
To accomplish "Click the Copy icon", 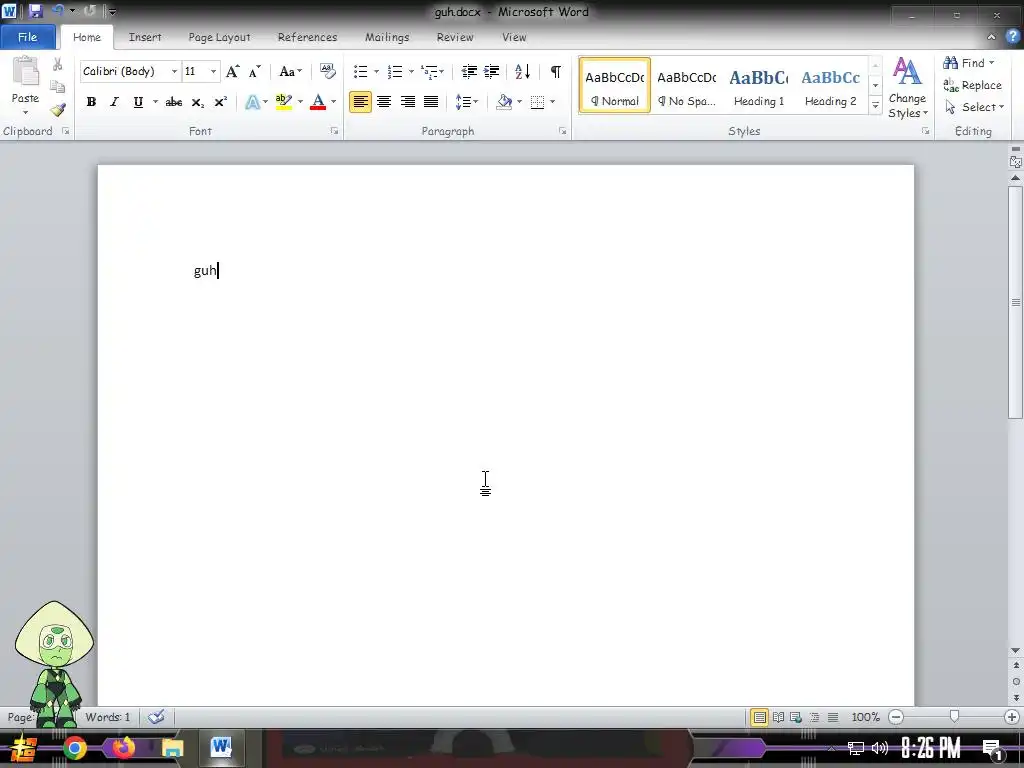I will pos(57,87).
